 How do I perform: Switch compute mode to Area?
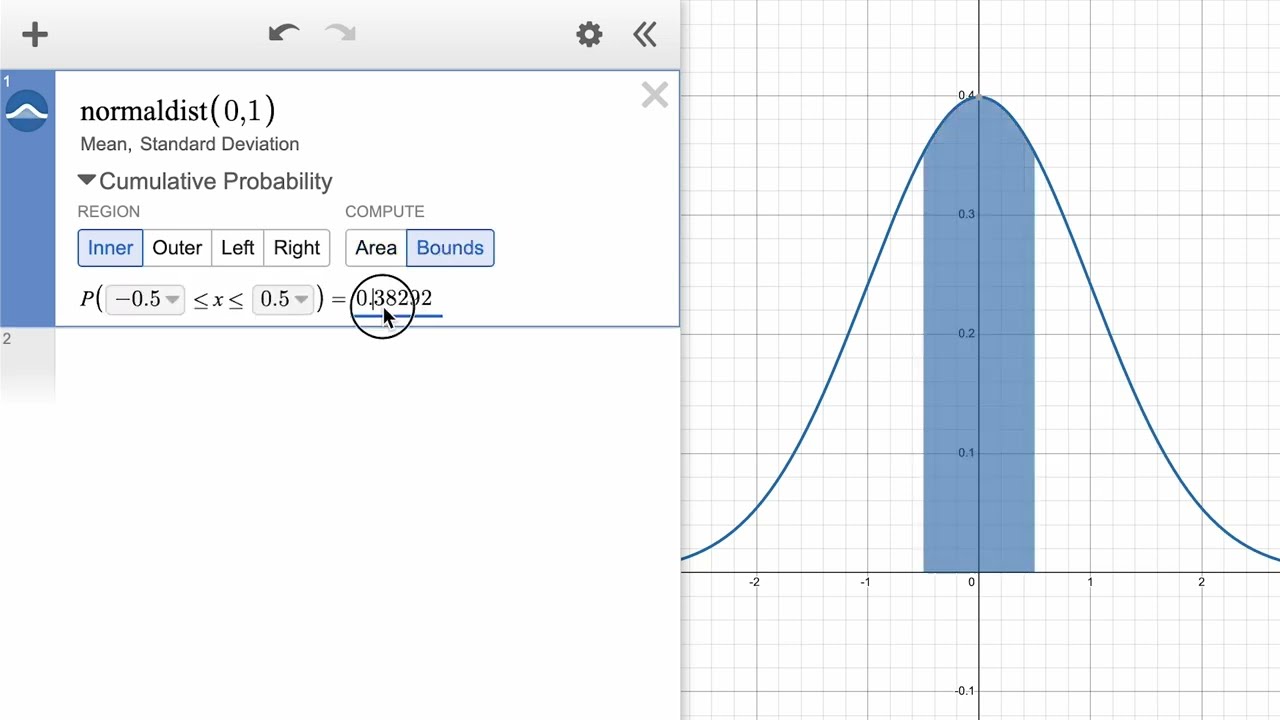[x=376, y=248]
